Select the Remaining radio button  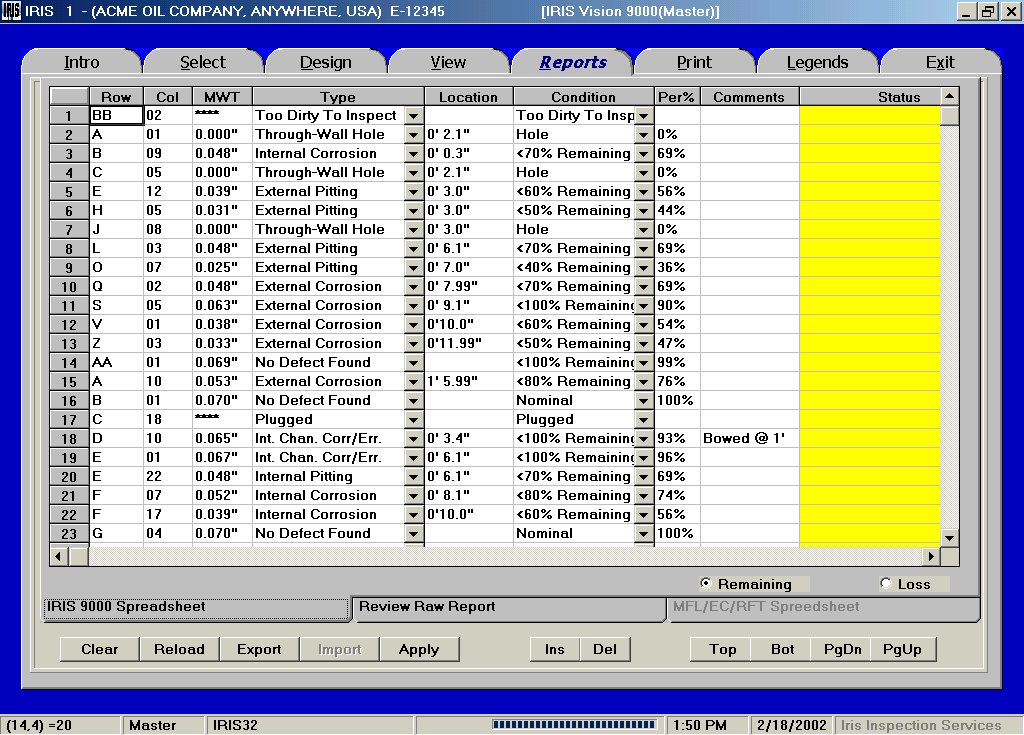[x=705, y=583]
